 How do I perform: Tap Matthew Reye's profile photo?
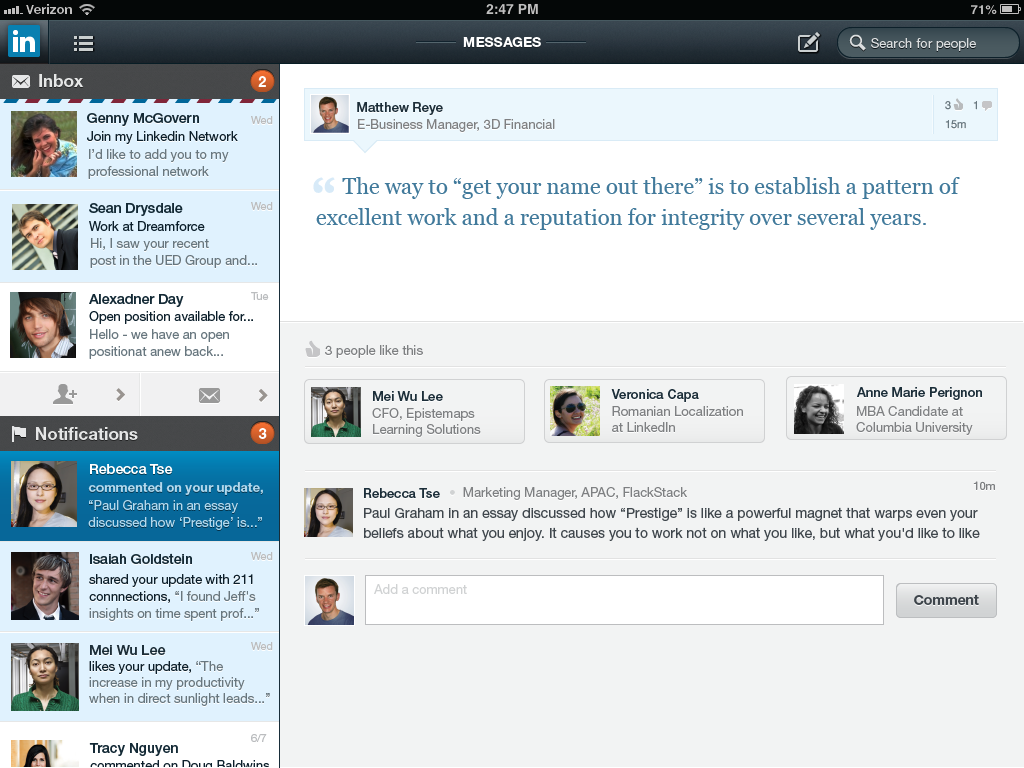pyautogui.click(x=330, y=114)
